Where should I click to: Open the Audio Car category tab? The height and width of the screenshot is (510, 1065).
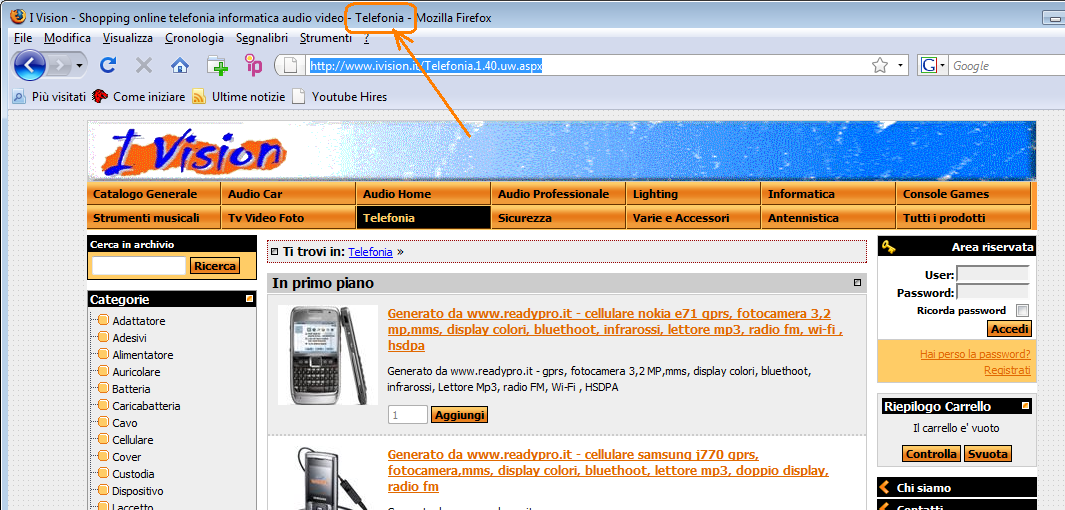(289, 194)
